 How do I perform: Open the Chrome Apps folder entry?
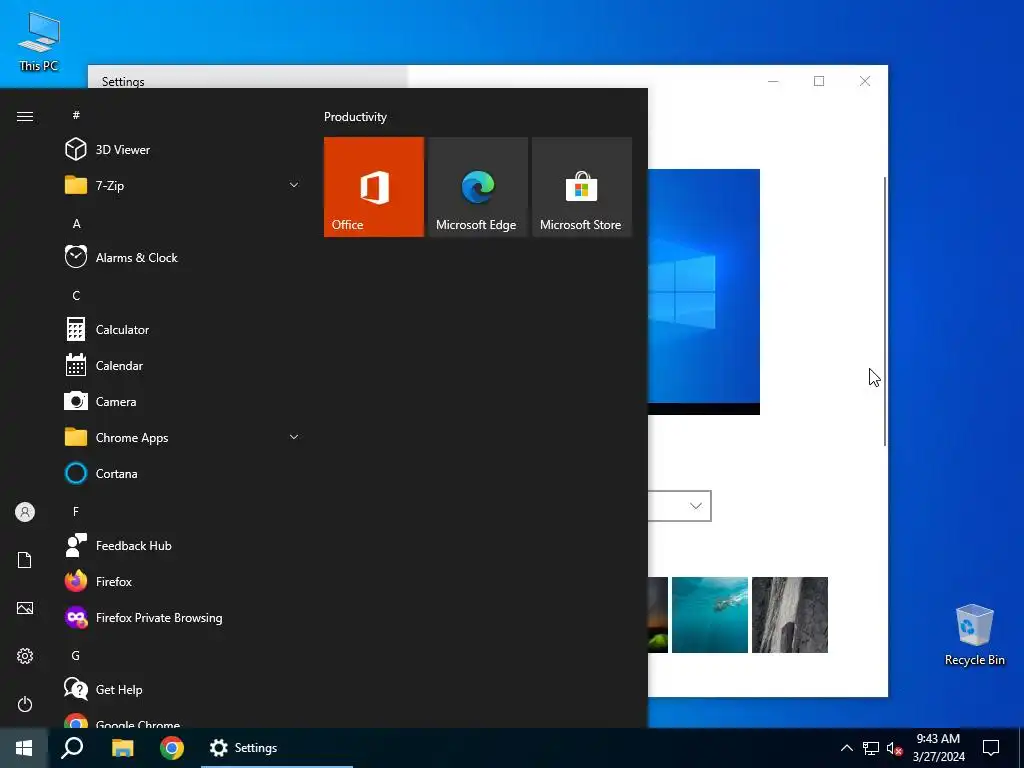183,437
